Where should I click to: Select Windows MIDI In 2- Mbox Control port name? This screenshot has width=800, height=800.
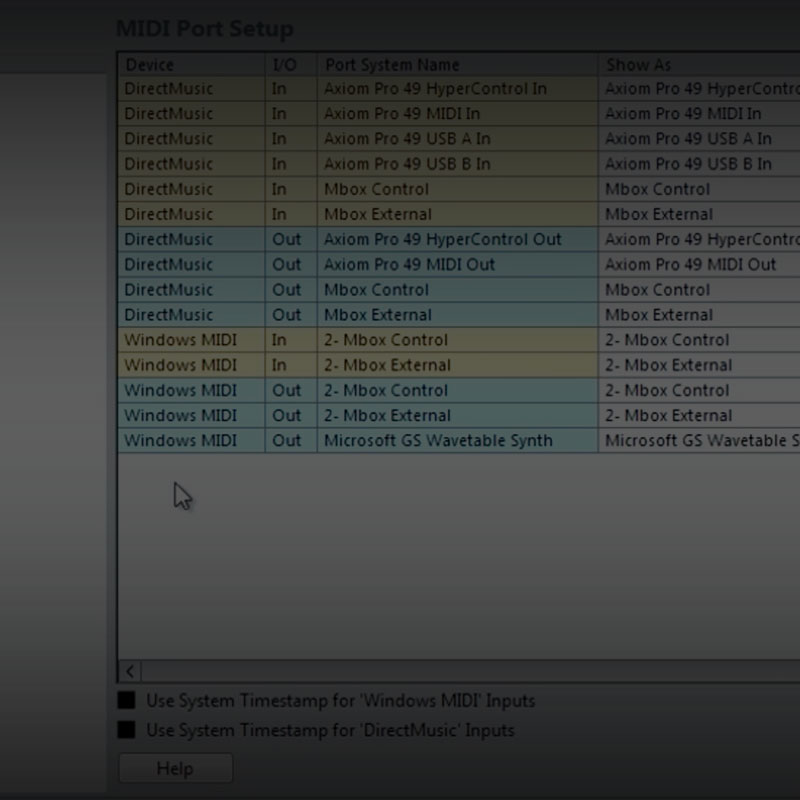point(458,340)
